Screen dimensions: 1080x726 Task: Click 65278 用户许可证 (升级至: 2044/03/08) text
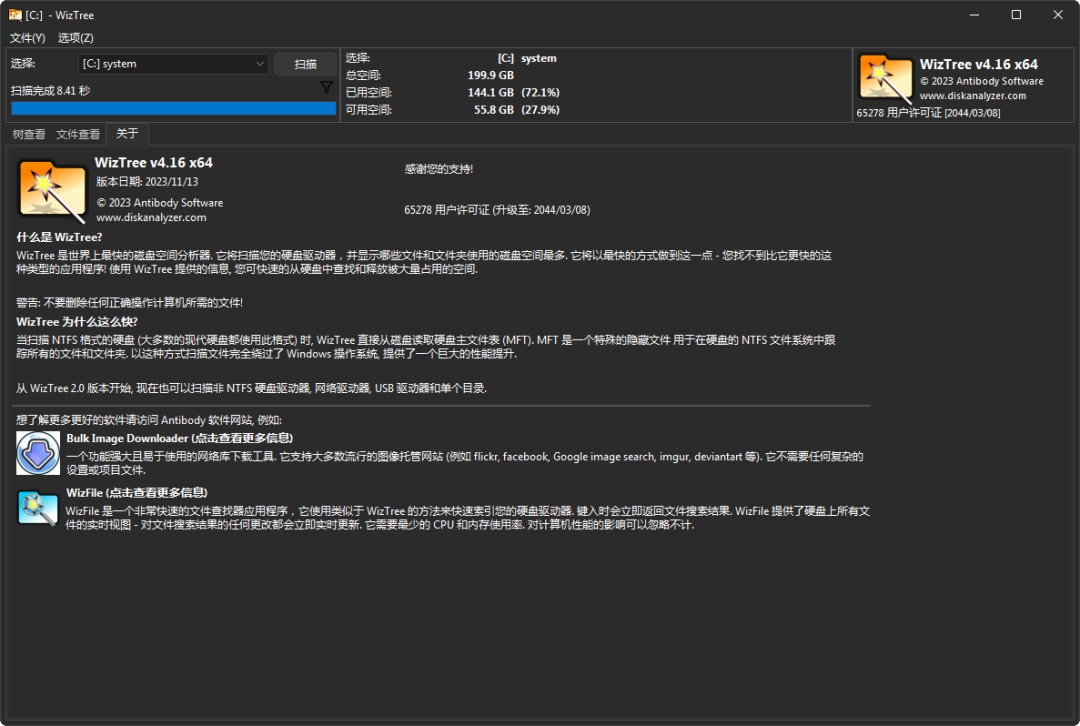[497, 210]
